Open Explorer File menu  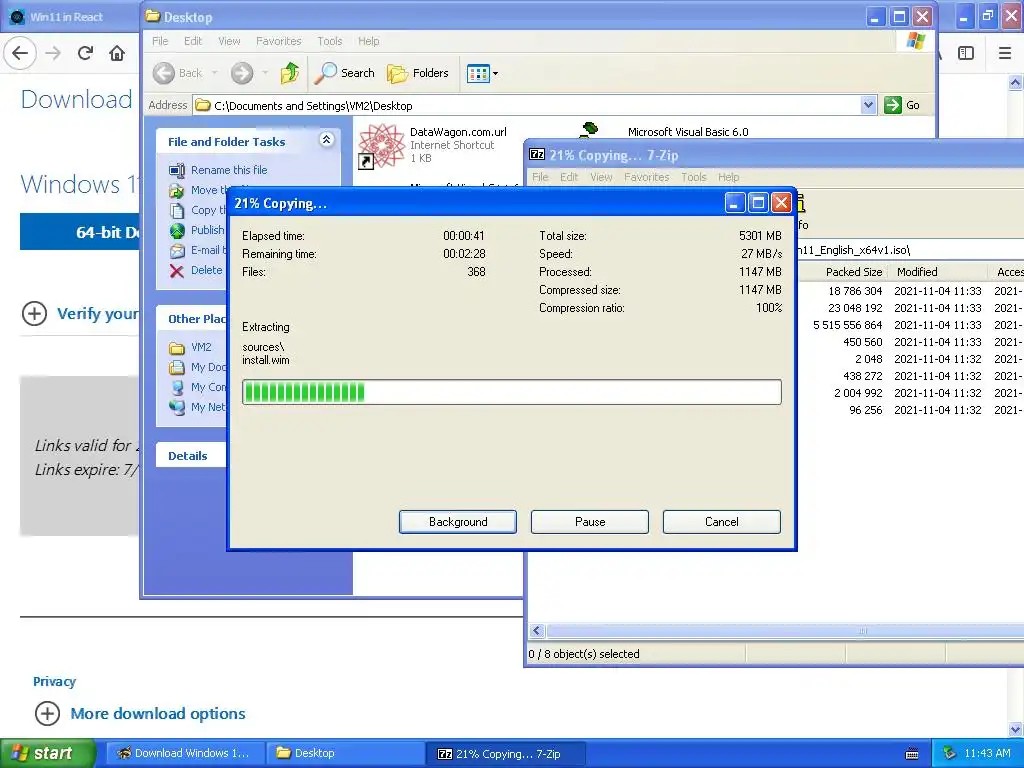click(x=160, y=41)
